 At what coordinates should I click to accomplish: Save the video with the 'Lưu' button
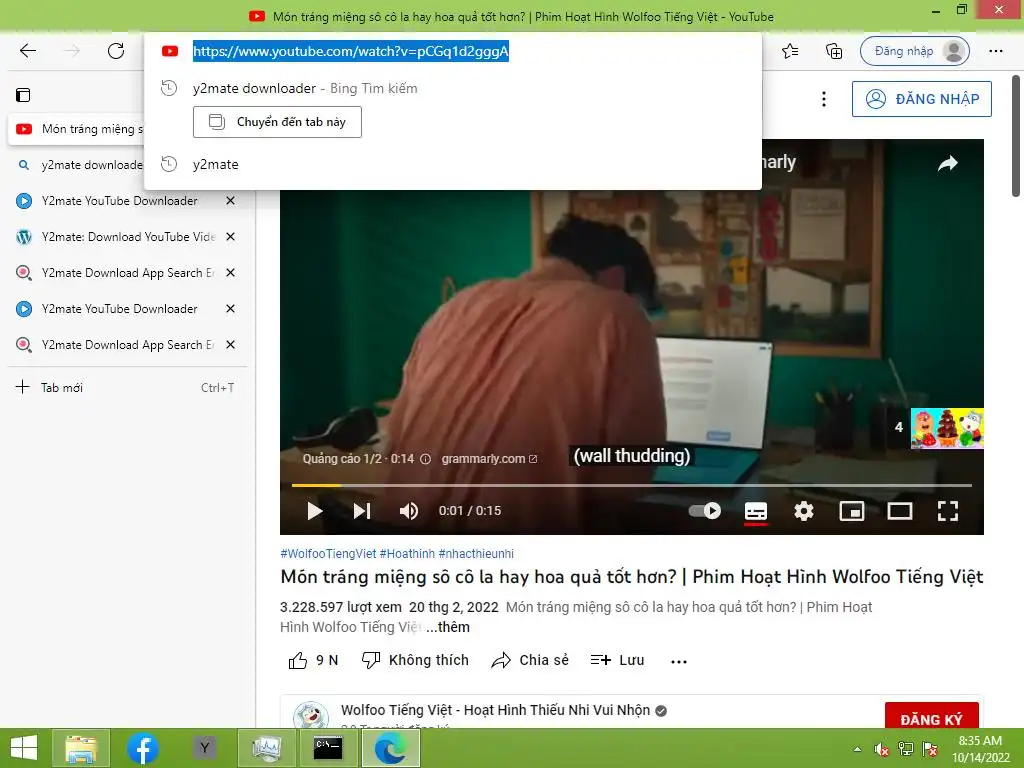[x=617, y=660]
